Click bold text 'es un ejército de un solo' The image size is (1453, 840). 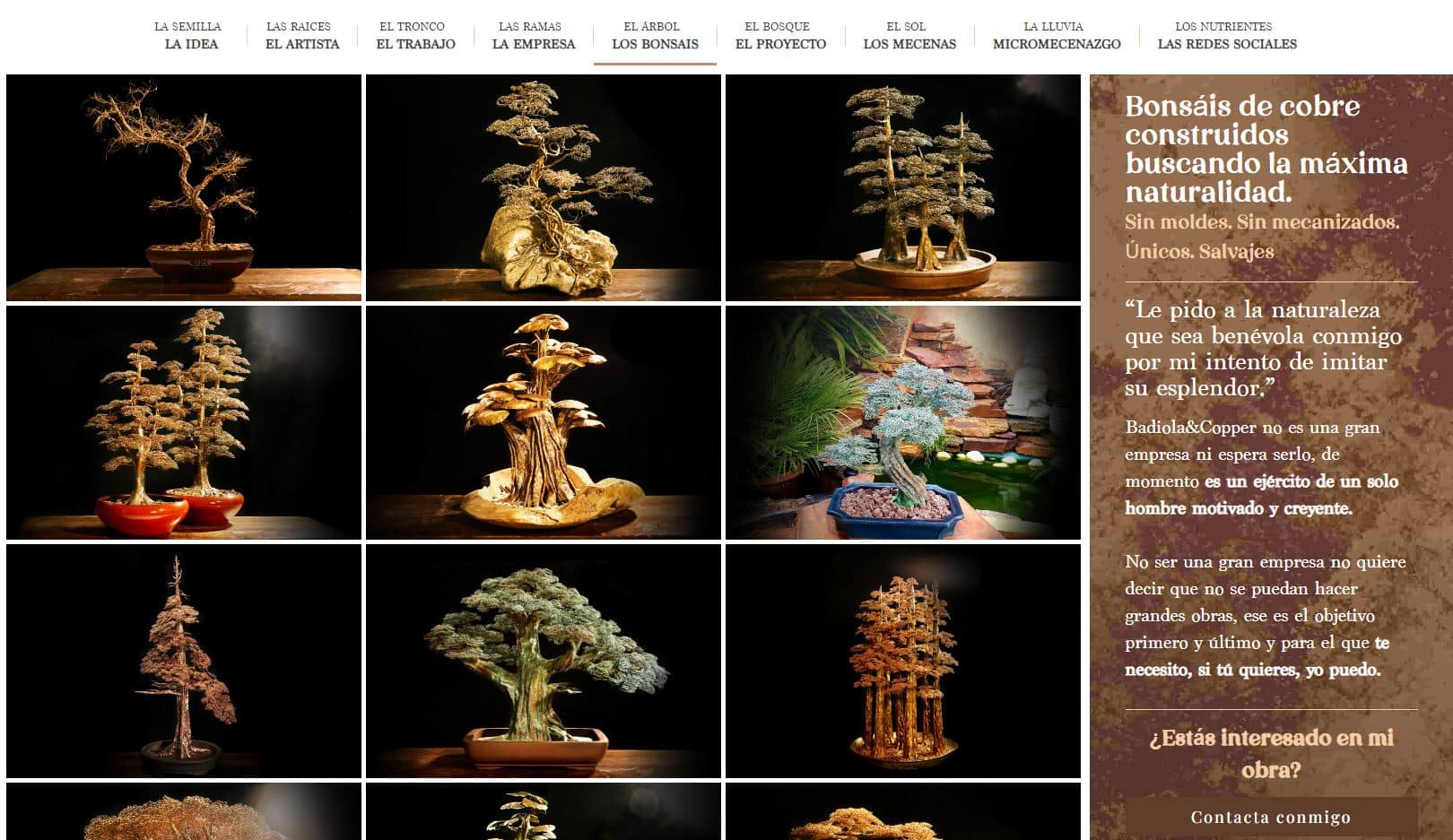pos(1301,481)
